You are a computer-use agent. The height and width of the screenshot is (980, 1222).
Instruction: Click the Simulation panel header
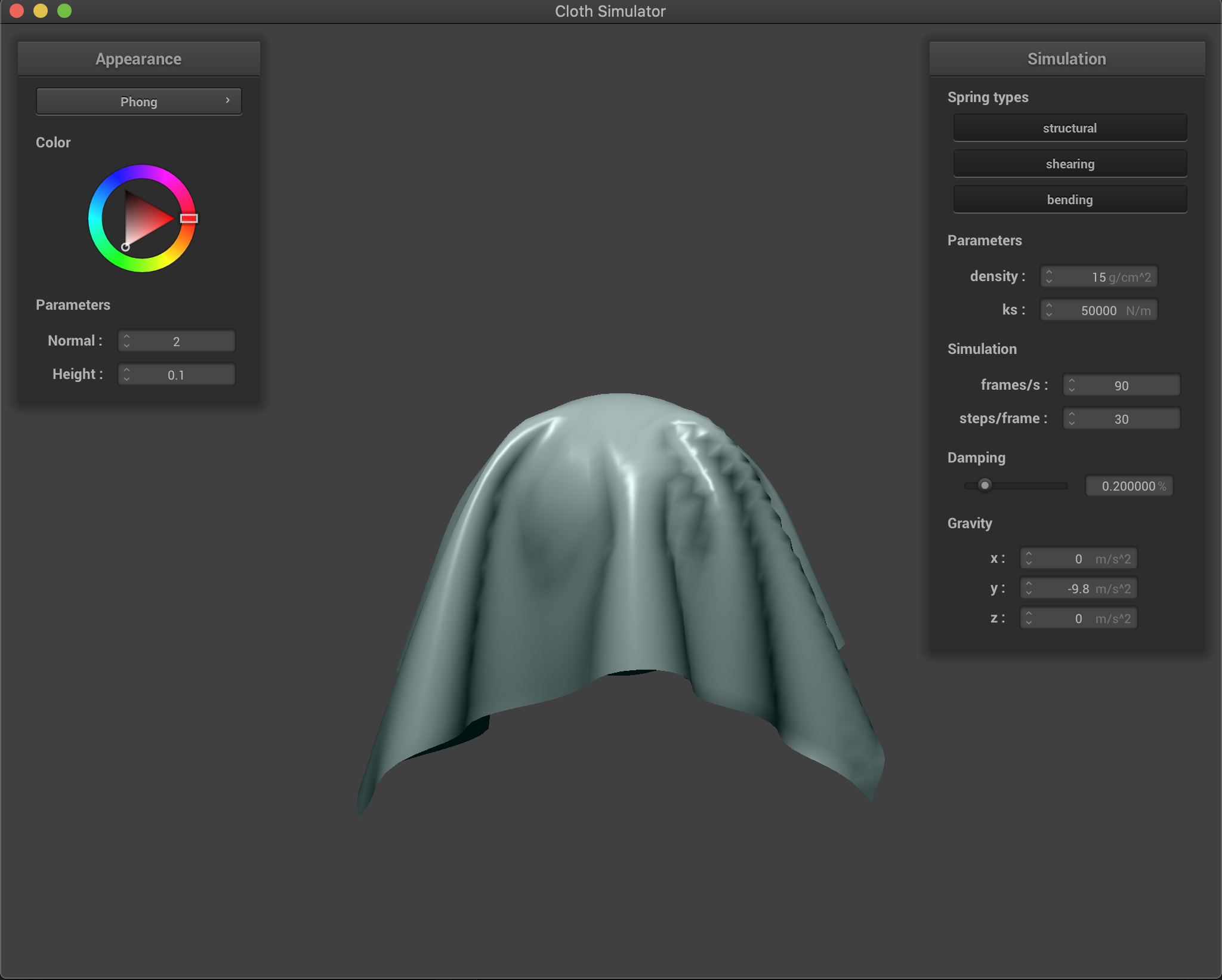point(1066,59)
